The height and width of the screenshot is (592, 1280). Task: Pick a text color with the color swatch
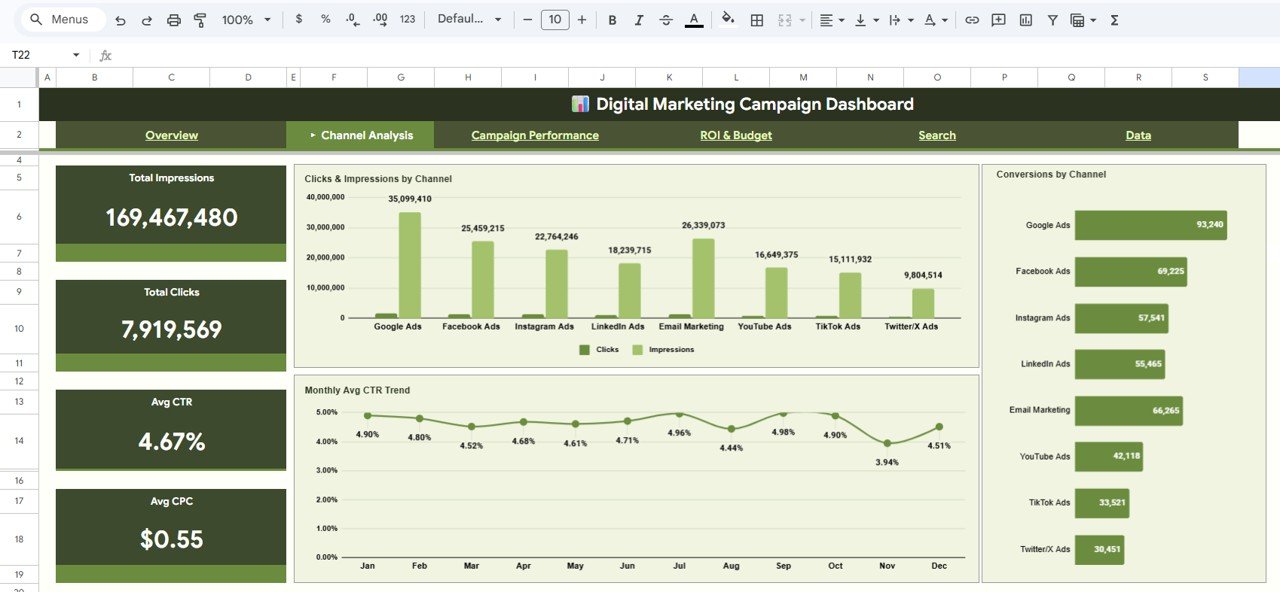point(694,19)
